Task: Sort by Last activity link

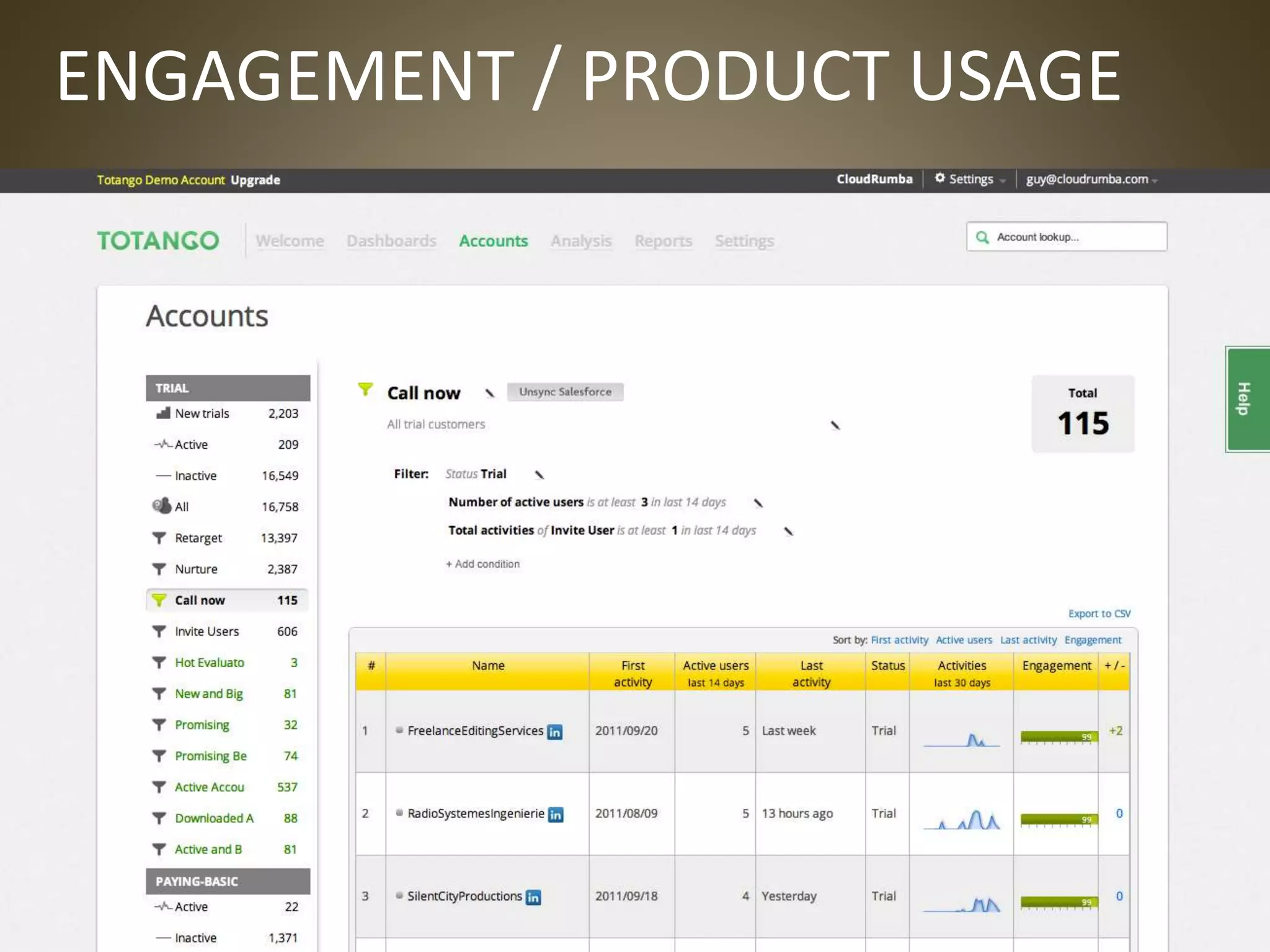Action: click(1028, 640)
